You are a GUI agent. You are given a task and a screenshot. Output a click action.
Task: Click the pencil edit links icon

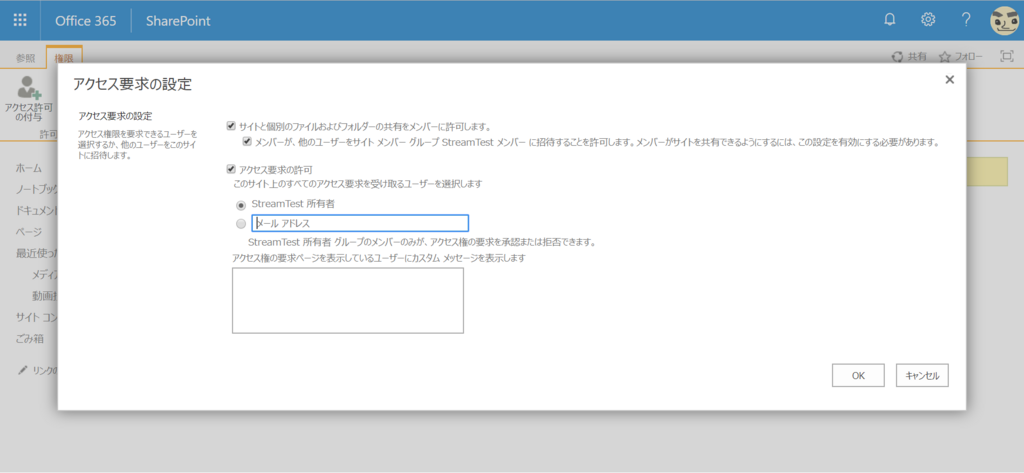pos(23,370)
